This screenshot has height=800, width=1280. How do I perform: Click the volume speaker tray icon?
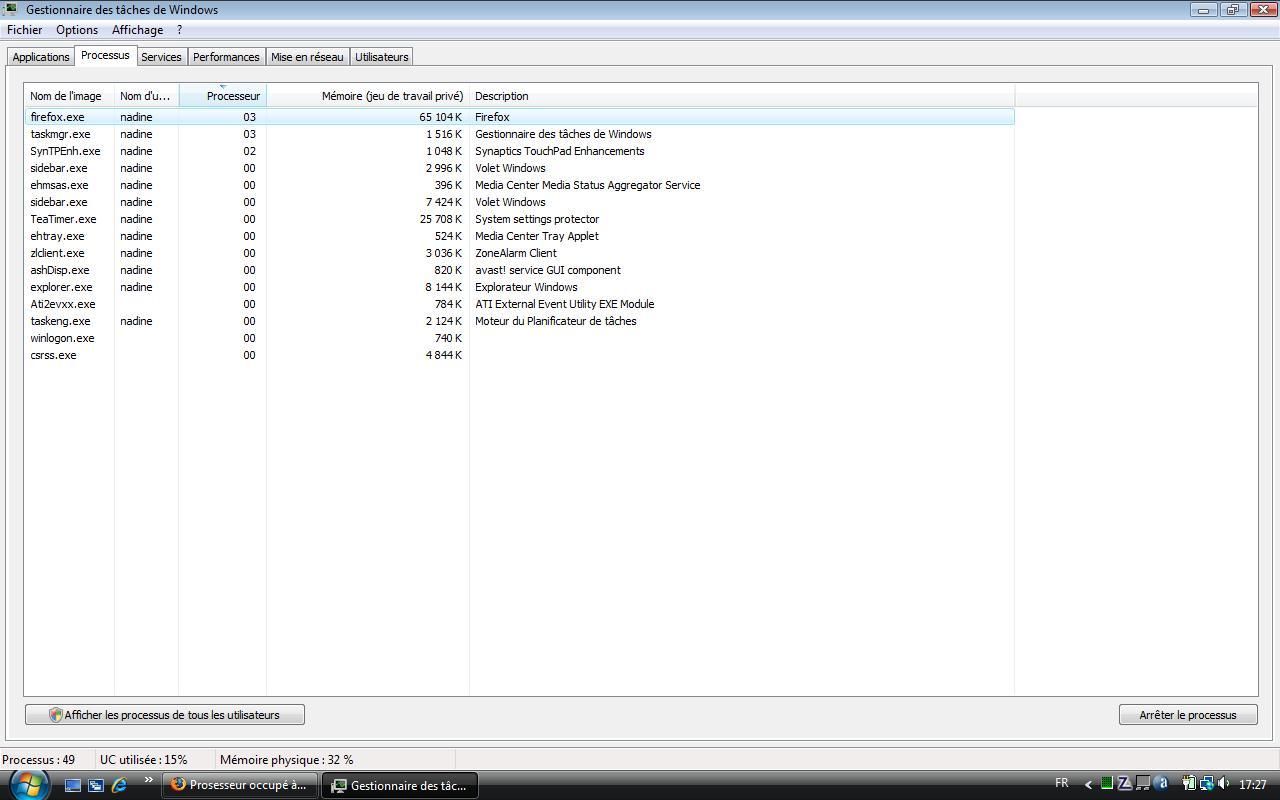click(1223, 784)
